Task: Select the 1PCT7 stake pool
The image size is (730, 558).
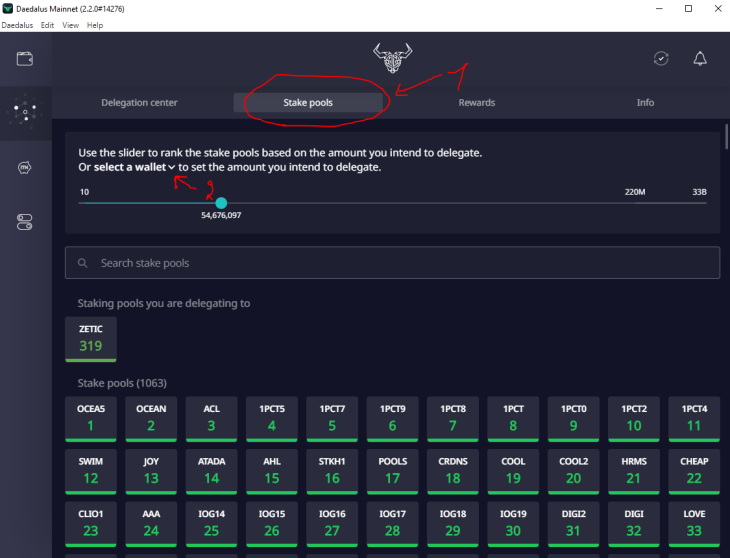Action: (332, 419)
